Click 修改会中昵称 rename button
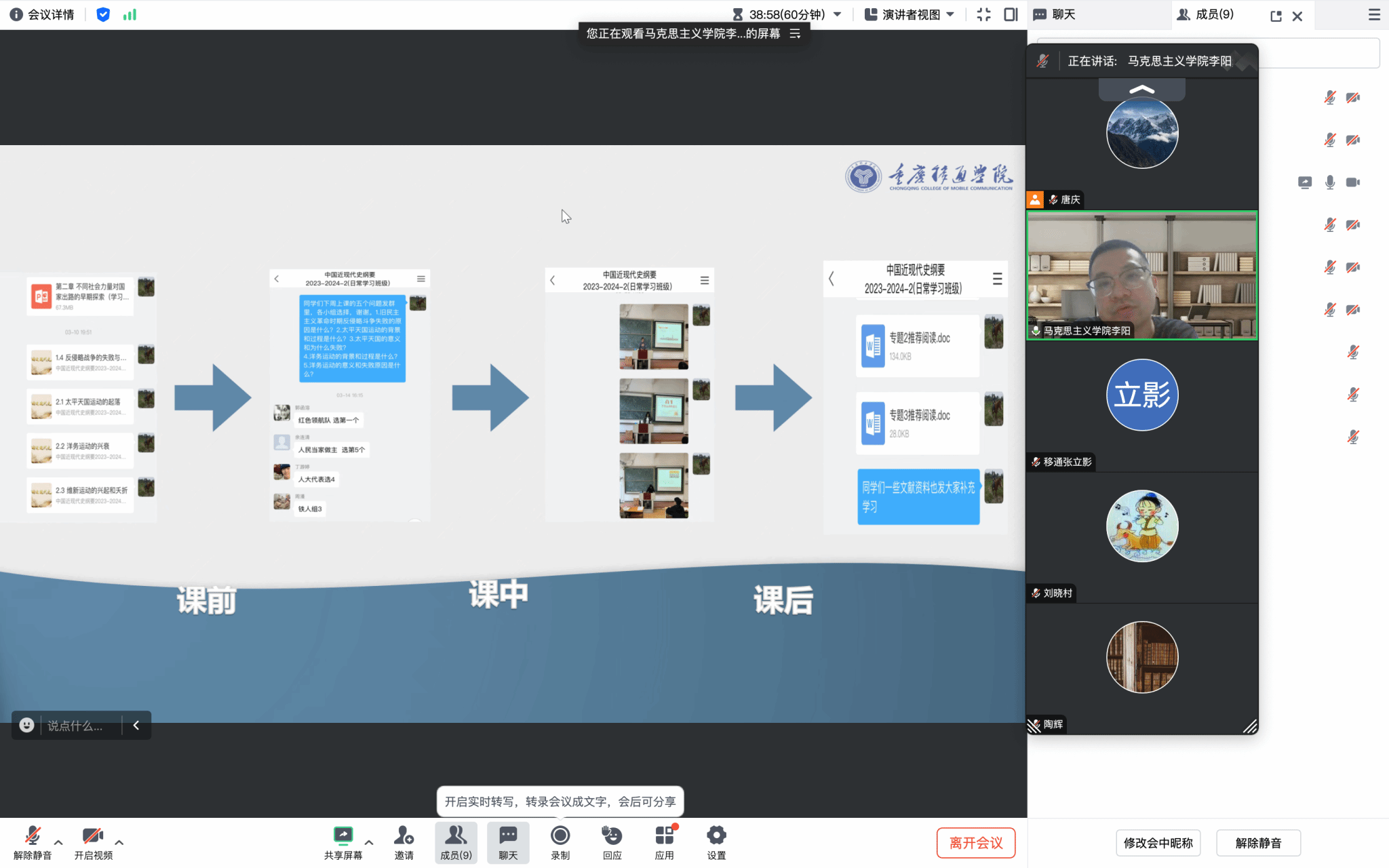The width and height of the screenshot is (1389, 868). click(x=1158, y=843)
